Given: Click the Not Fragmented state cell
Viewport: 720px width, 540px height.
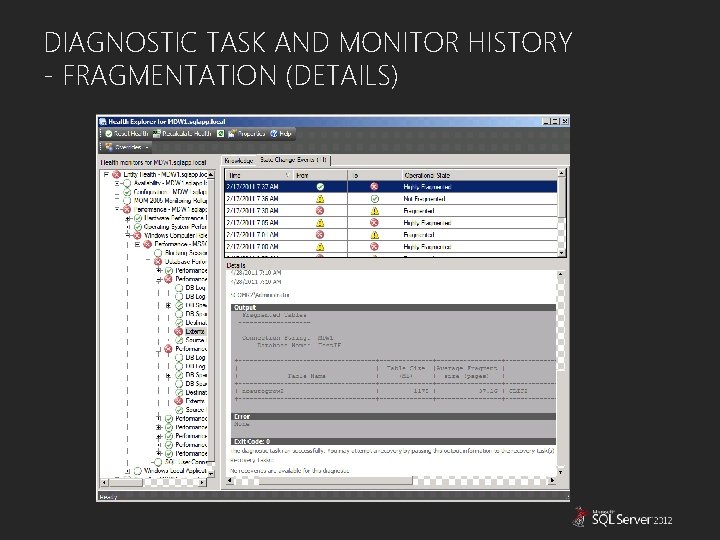Looking at the screenshot, I should point(424,199).
